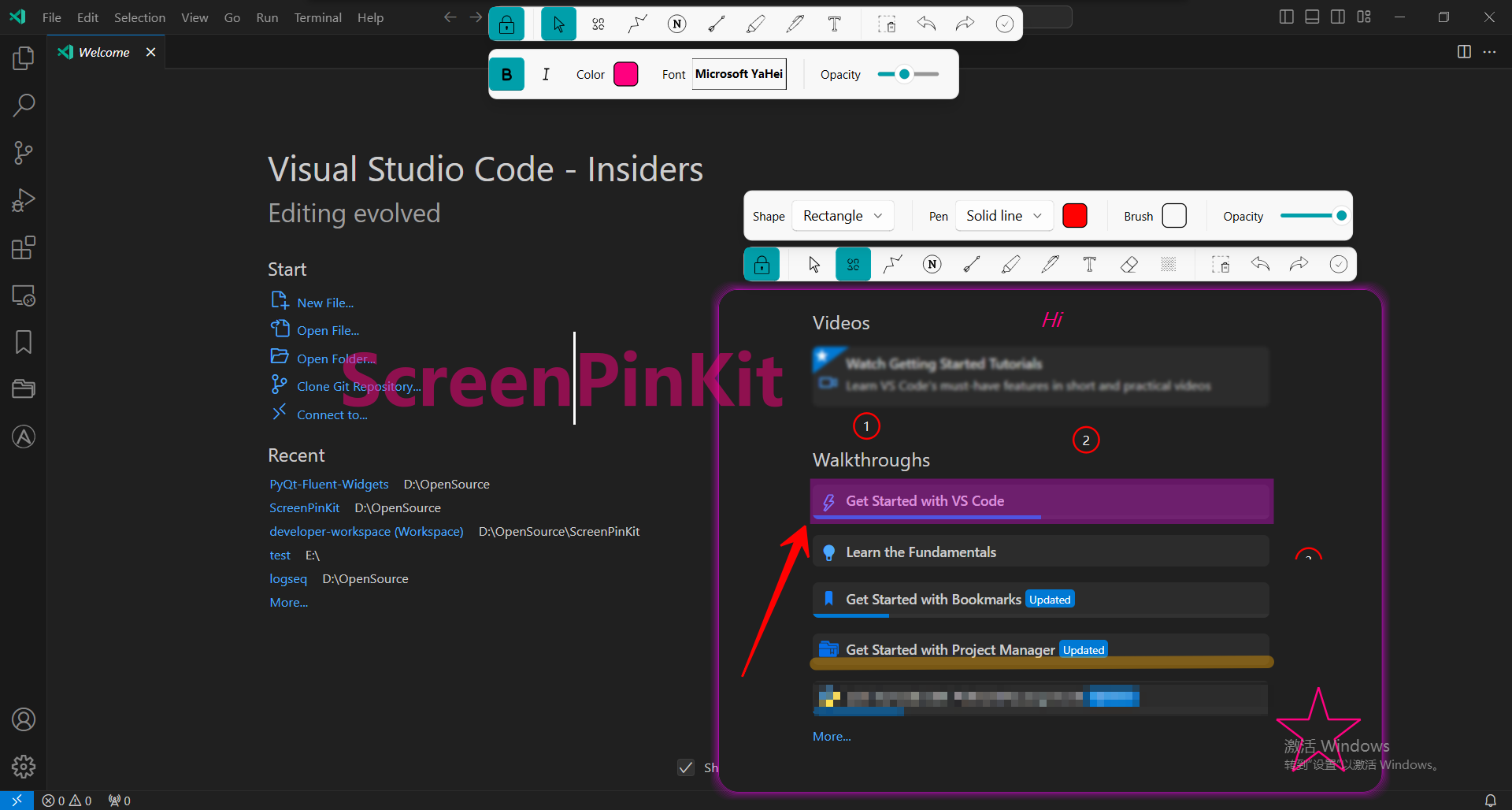Image resolution: width=1512 pixels, height=810 pixels.
Task: Click the errors and warnings status item
Action: (67, 801)
